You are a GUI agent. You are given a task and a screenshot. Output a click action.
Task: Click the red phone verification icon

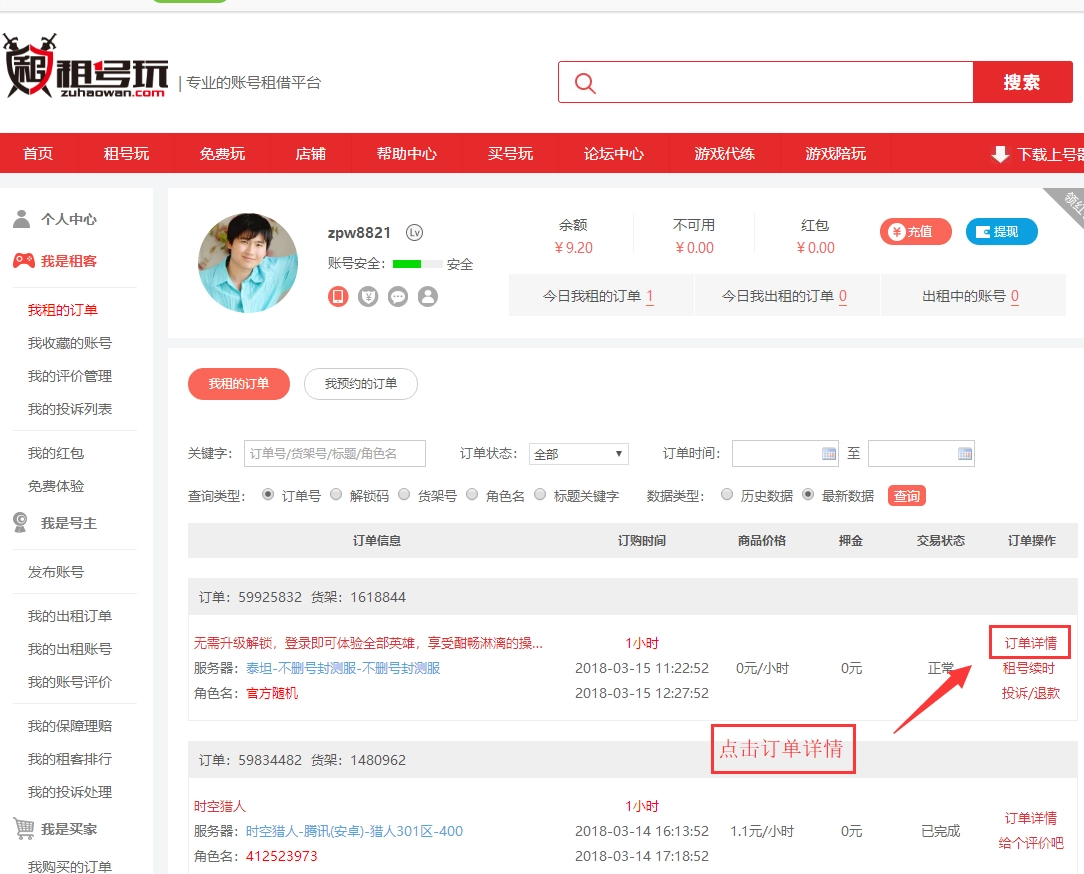[x=338, y=296]
